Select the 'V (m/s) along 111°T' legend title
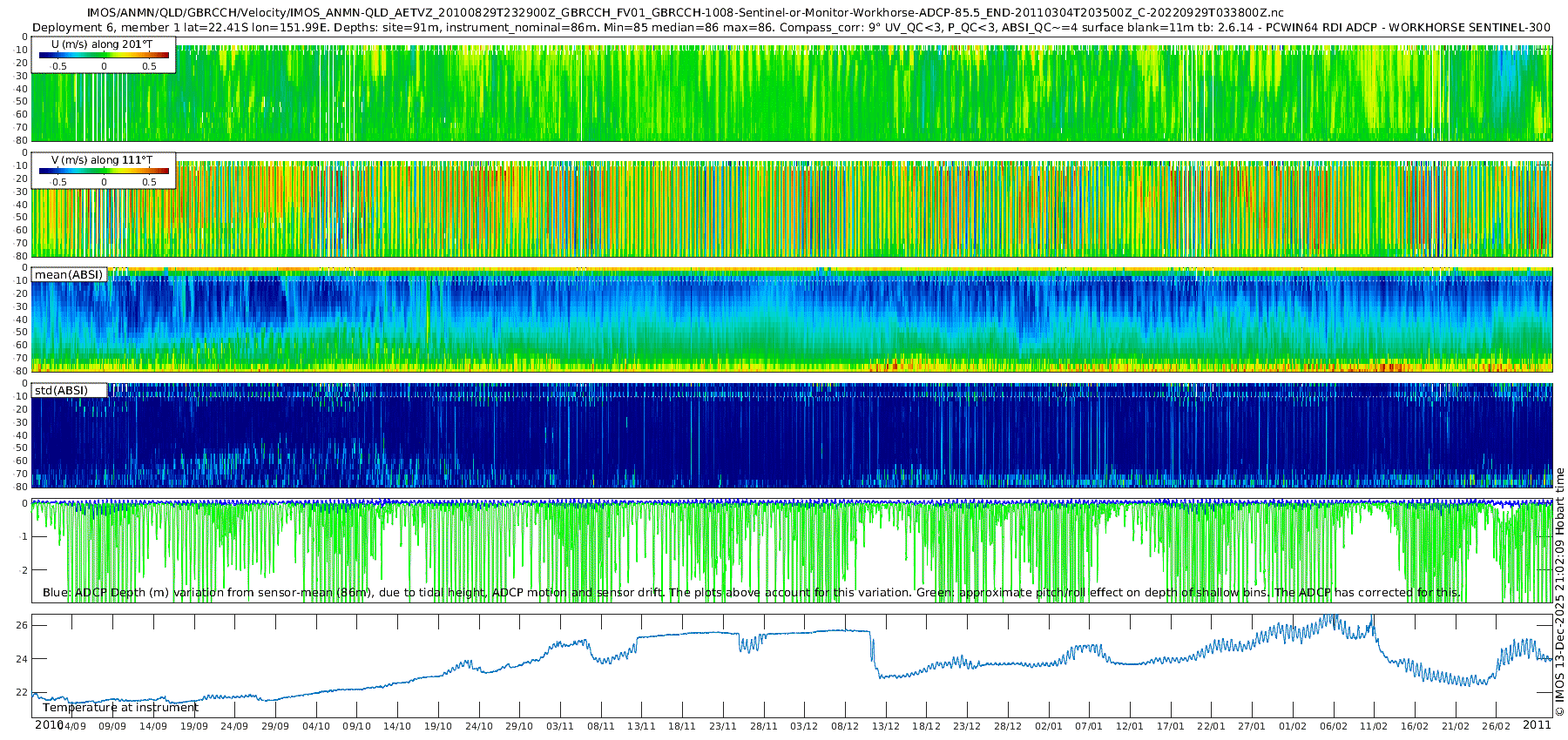The width and height of the screenshot is (1568, 740). coord(102,160)
